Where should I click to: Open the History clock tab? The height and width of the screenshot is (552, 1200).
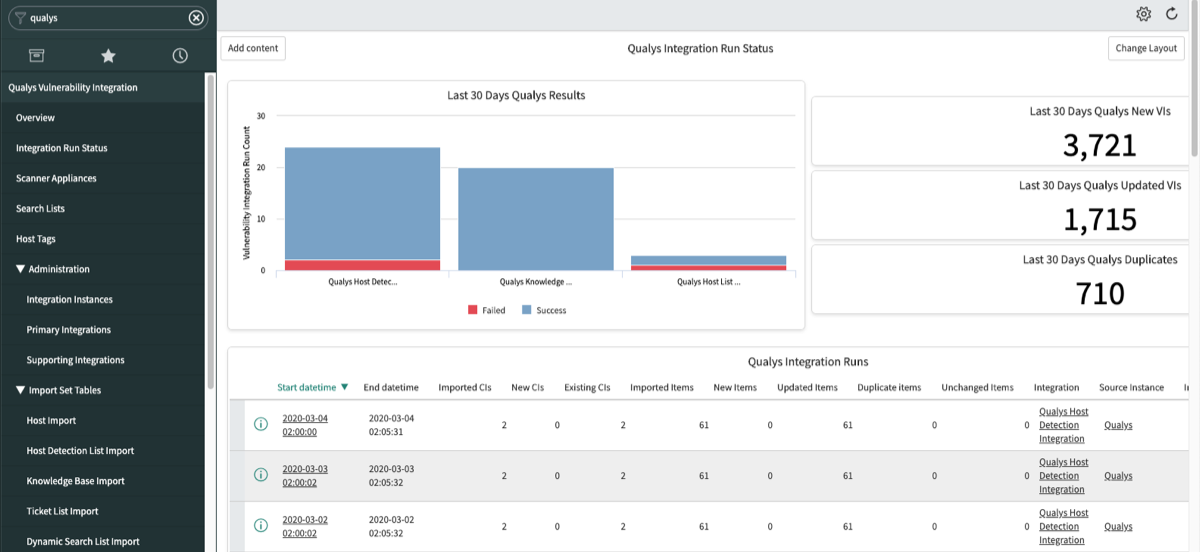(x=180, y=55)
